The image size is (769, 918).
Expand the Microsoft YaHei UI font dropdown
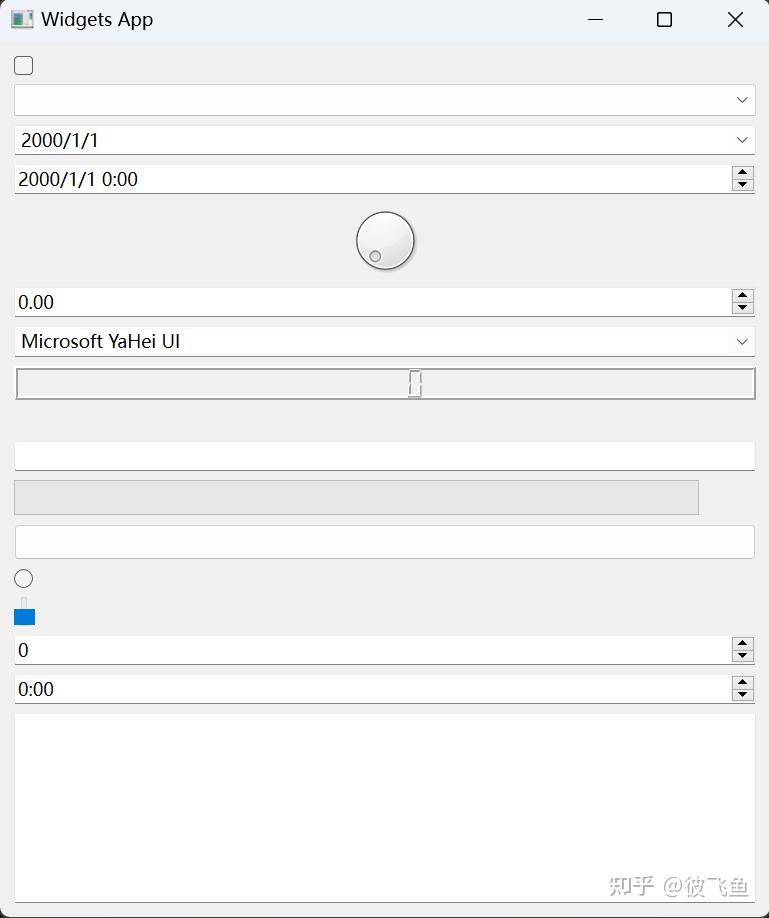point(742,341)
